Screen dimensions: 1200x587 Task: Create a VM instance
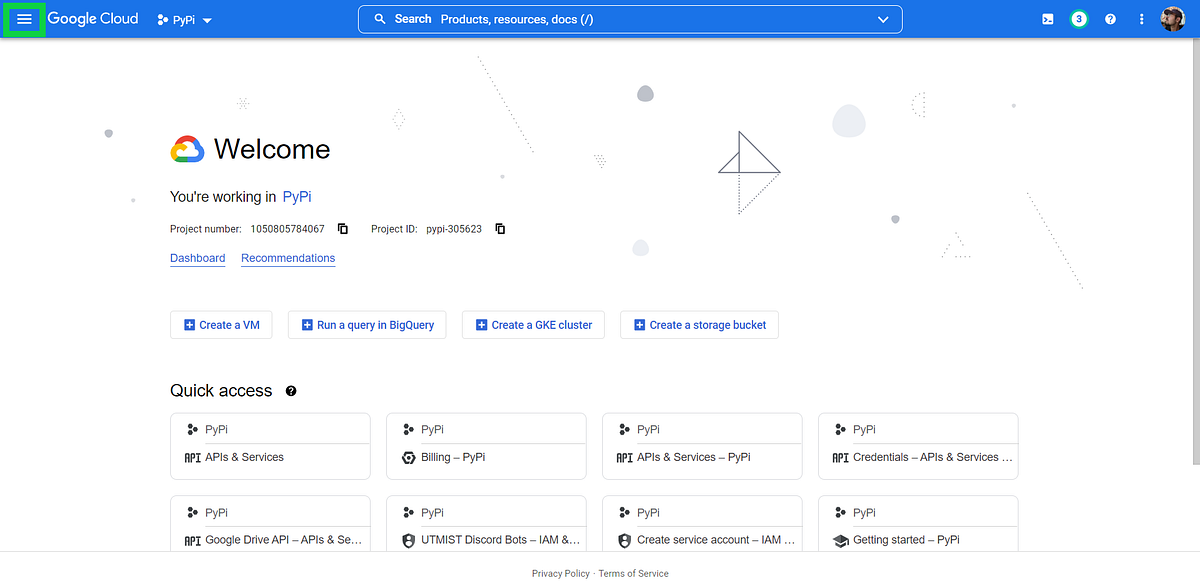click(x=221, y=324)
